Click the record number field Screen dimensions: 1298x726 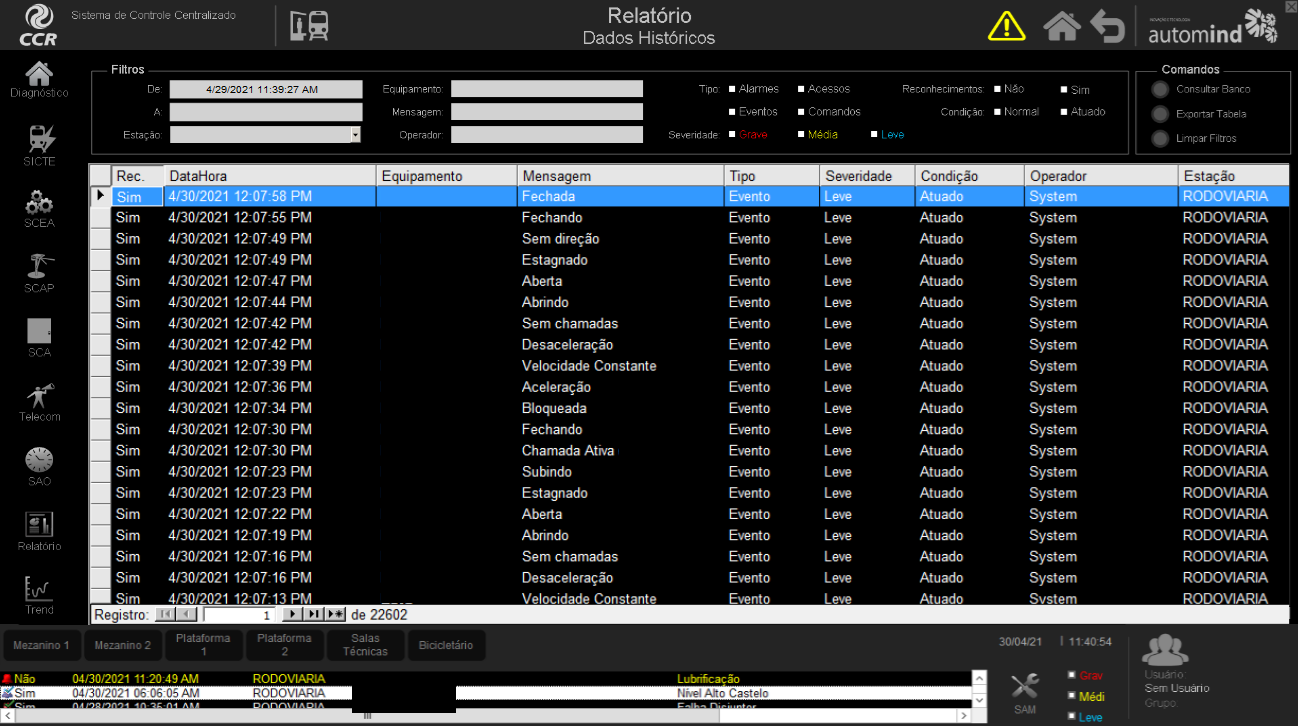pyautogui.click(x=240, y=615)
